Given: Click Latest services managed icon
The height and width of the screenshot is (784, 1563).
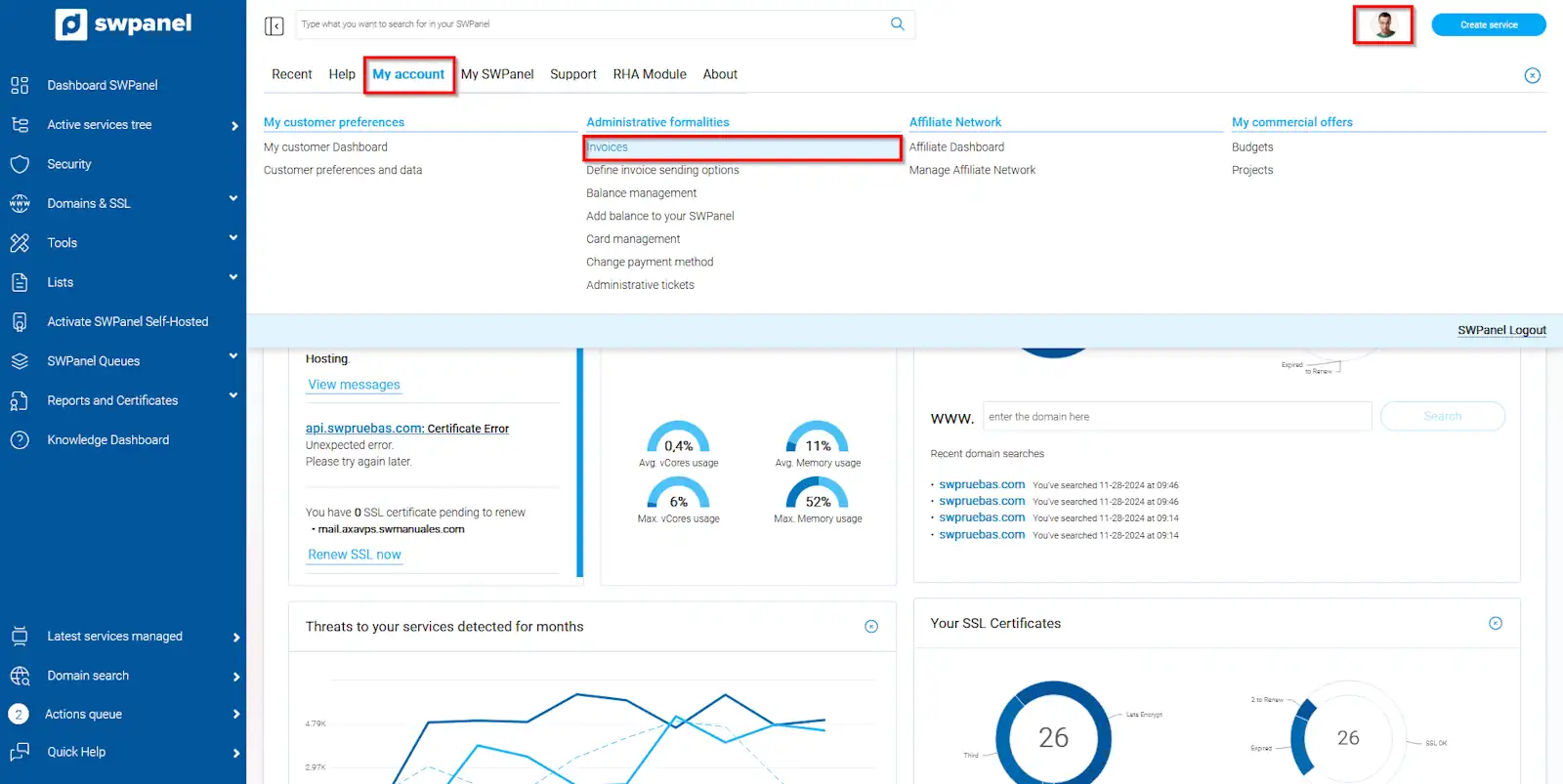Looking at the screenshot, I should click(x=20, y=637).
